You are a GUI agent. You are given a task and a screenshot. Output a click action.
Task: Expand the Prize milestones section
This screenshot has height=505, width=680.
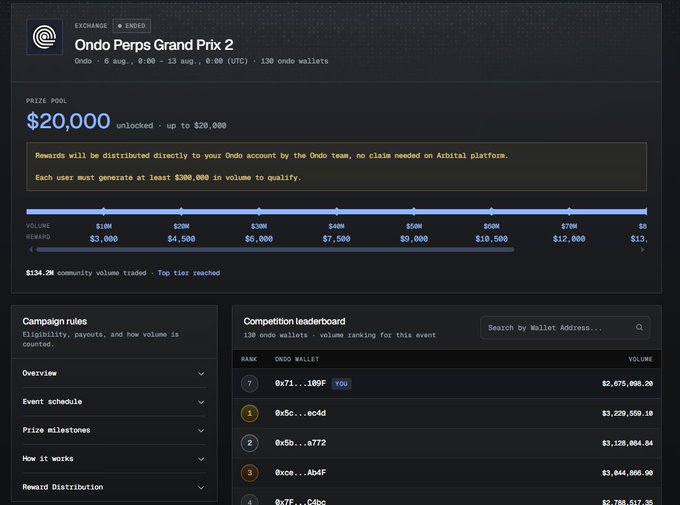[x=114, y=430]
